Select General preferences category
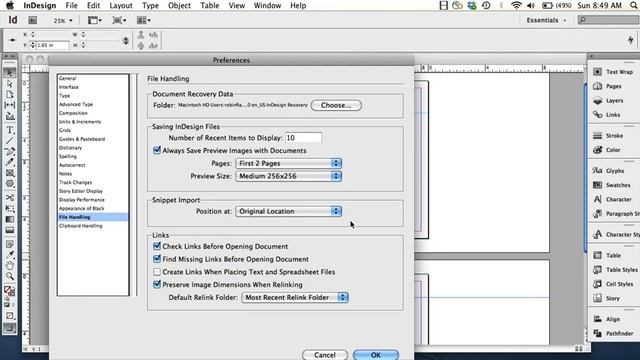The width and height of the screenshot is (640, 360). tap(68, 78)
